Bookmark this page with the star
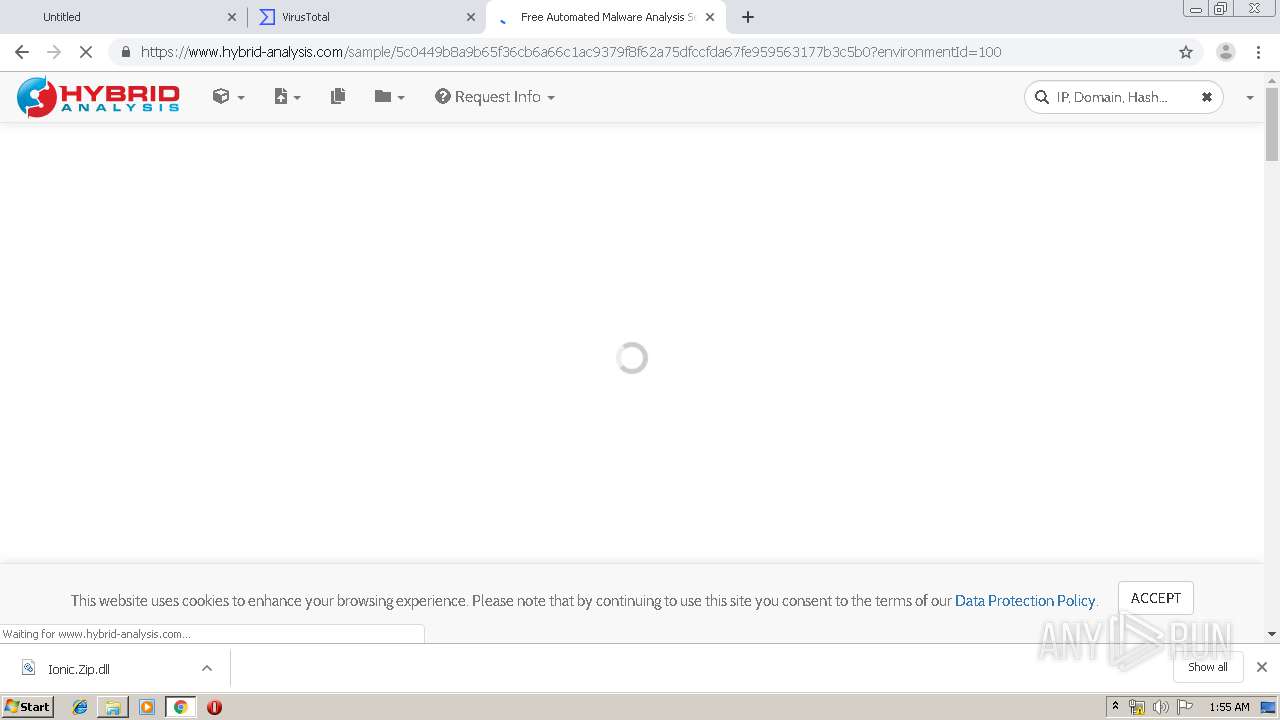1280x720 pixels. coord(1186,52)
